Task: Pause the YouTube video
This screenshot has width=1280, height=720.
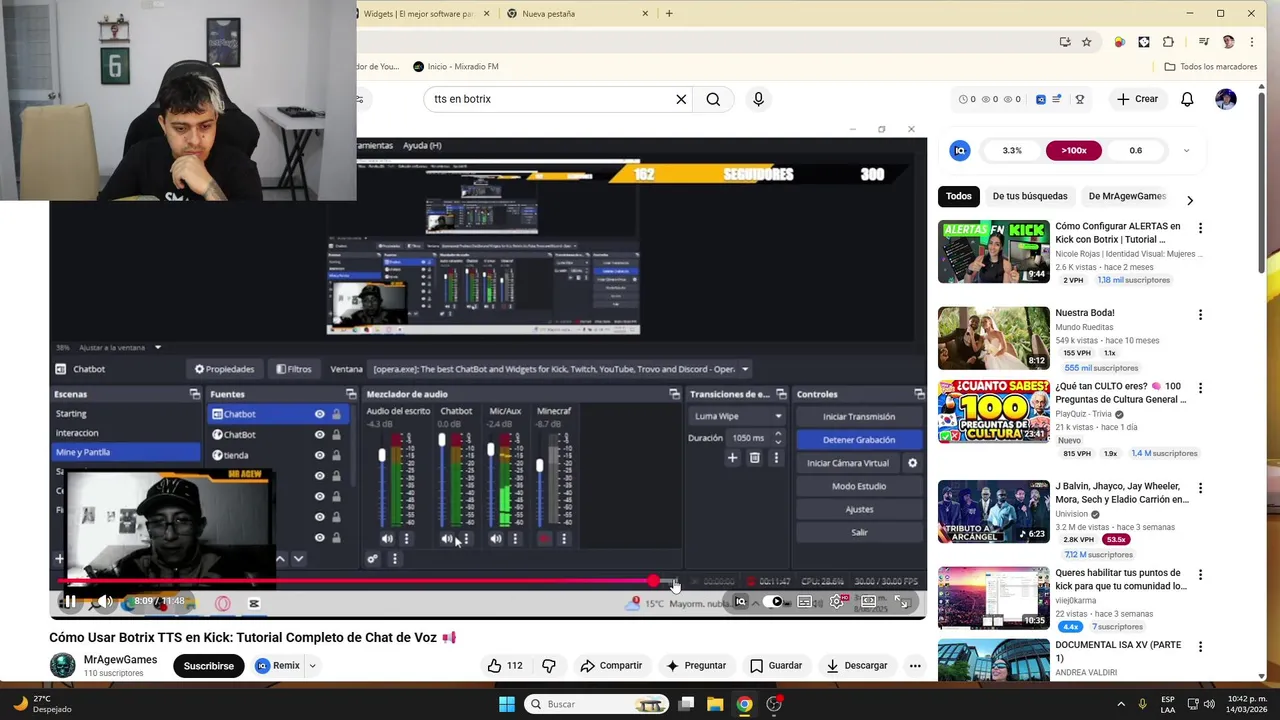Action: (70, 602)
